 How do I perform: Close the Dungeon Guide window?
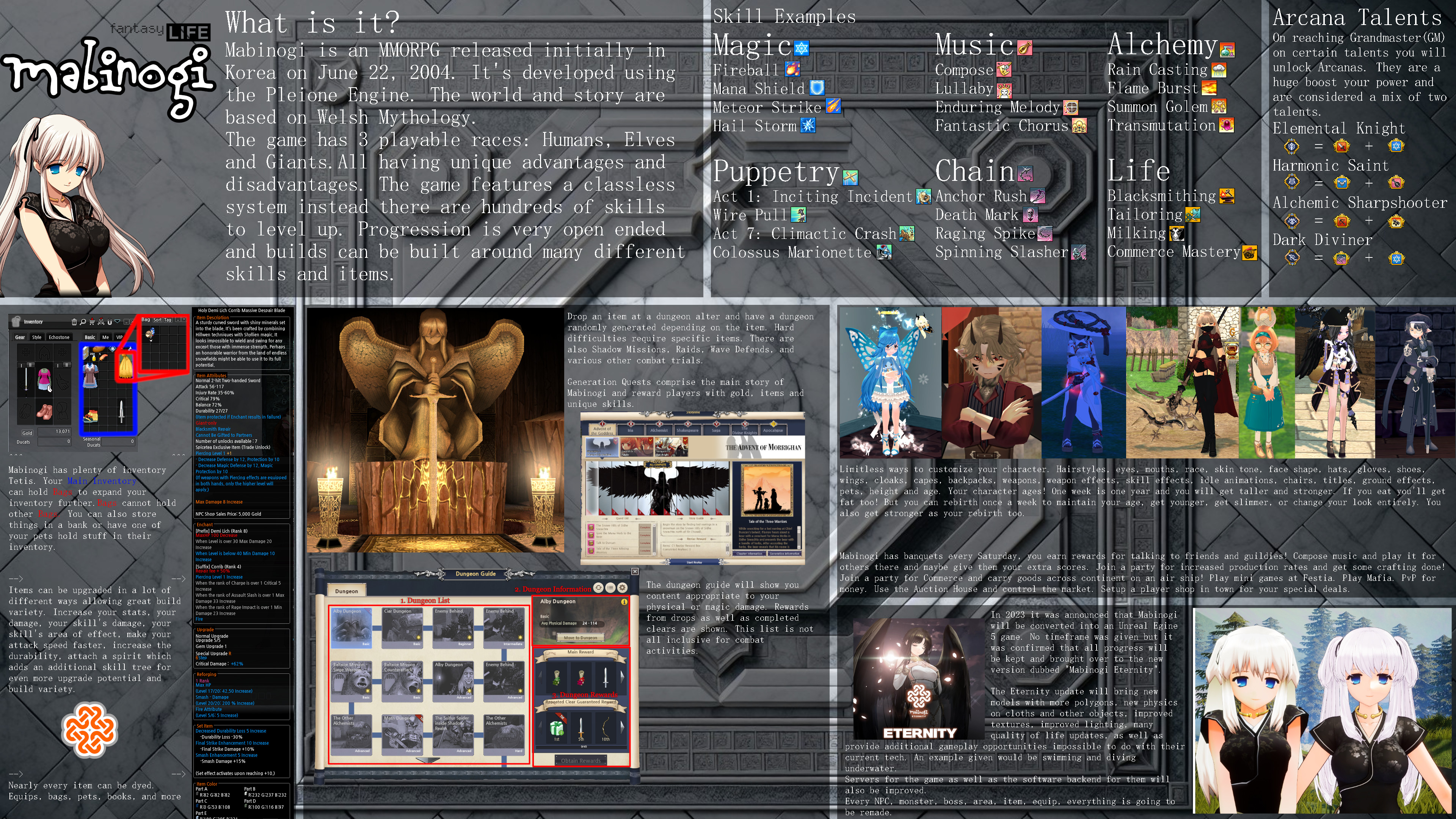coord(635,572)
